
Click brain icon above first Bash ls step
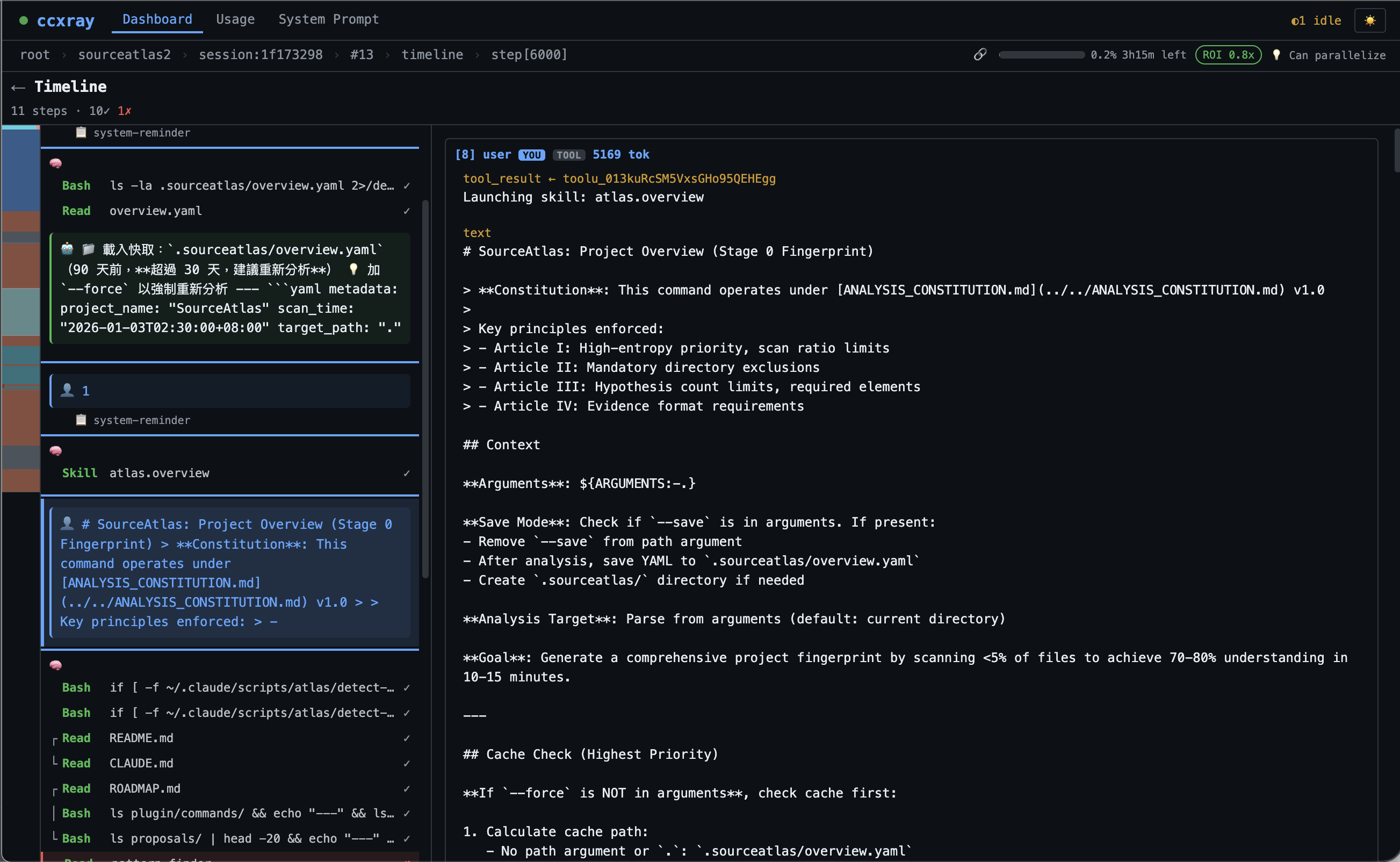coord(56,163)
